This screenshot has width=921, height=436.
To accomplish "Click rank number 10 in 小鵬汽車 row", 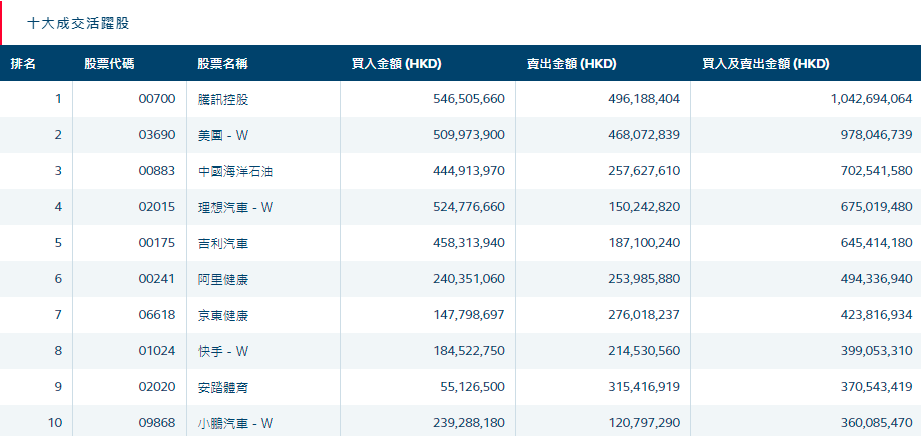I will tap(55, 423).
